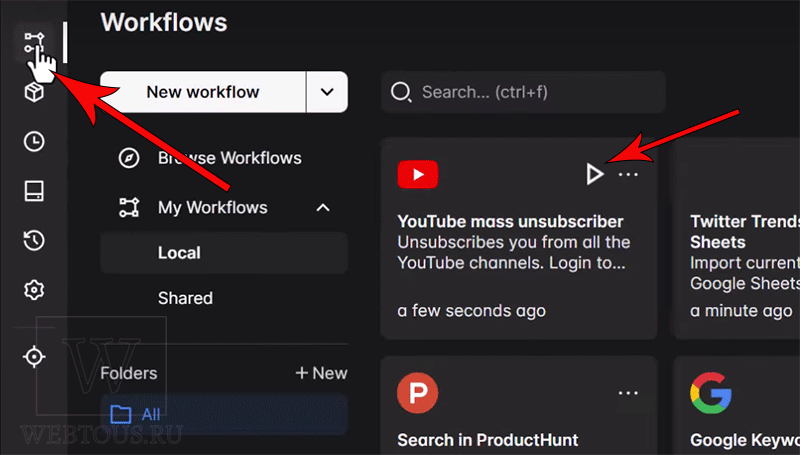Open the Logs history icon in sidebar
The height and width of the screenshot is (455, 800).
point(34,240)
